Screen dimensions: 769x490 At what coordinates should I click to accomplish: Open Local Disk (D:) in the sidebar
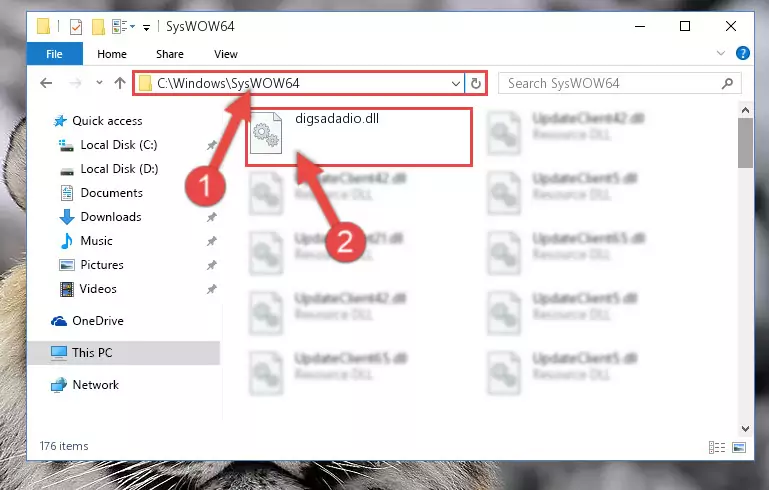pos(119,169)
